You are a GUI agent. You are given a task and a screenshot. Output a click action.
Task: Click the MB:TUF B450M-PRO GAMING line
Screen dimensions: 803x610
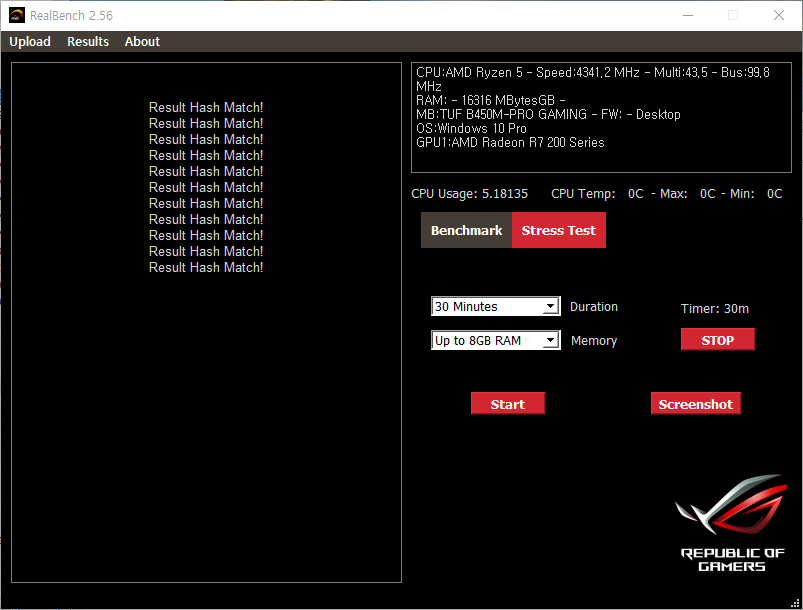click(x=548, y=114)
